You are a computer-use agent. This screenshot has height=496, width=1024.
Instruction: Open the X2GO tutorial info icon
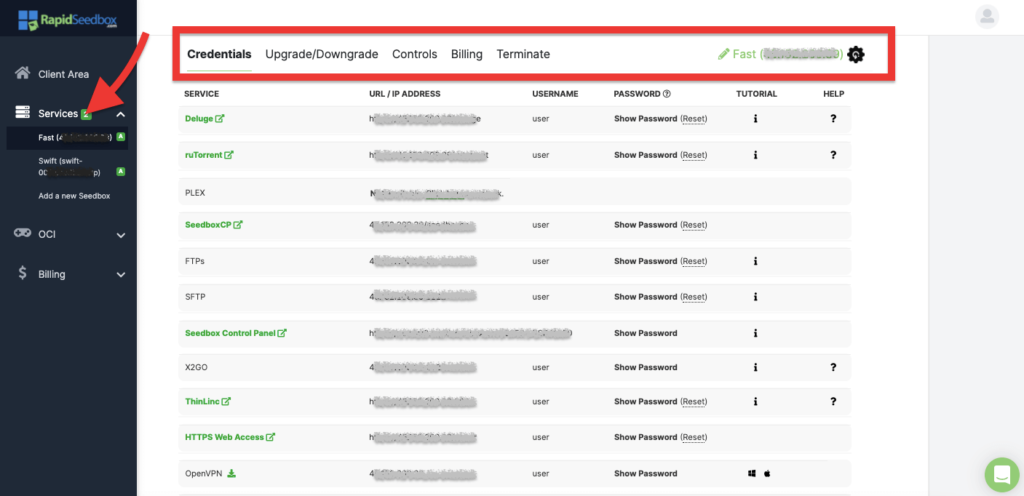pyautogui.click(x=756, y=367)
